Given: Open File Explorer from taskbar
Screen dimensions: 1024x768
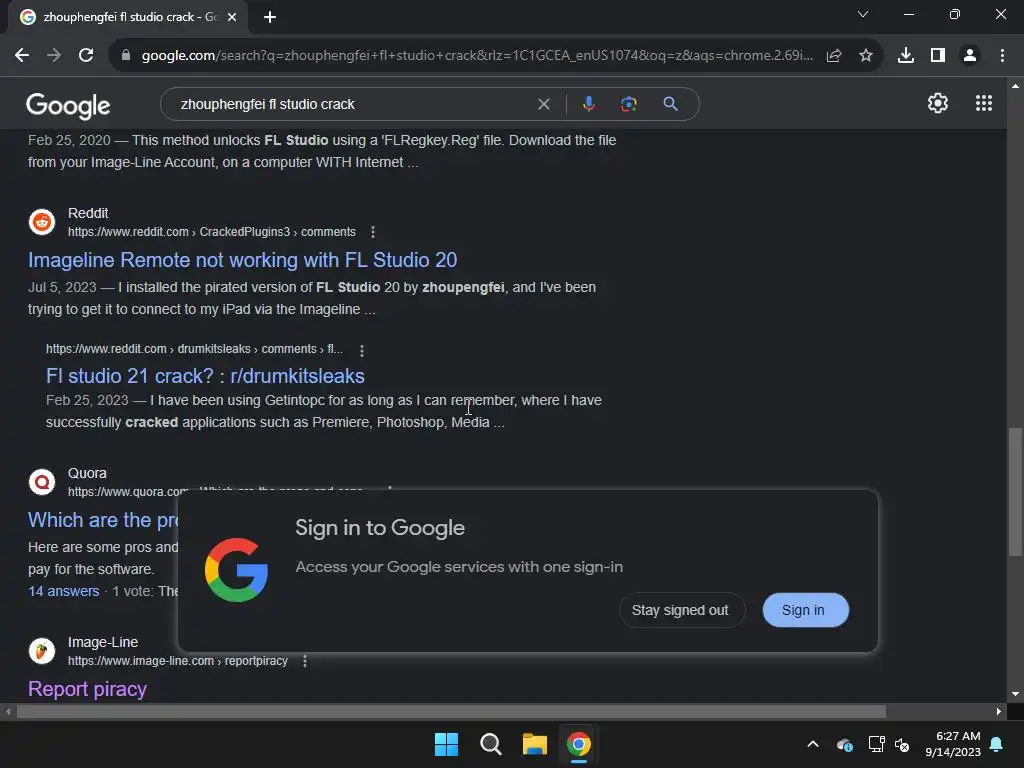Looking at the screenshot, I should (x=535, y=744).
